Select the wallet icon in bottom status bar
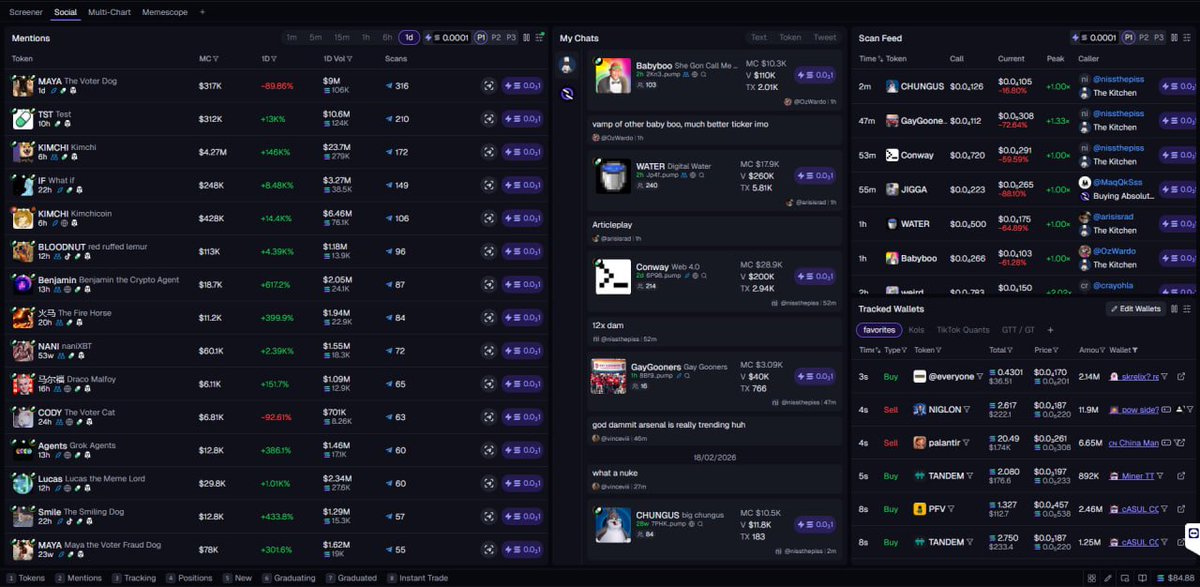This screenshot has width=1200, height=587. click(x=1124, y=578)
